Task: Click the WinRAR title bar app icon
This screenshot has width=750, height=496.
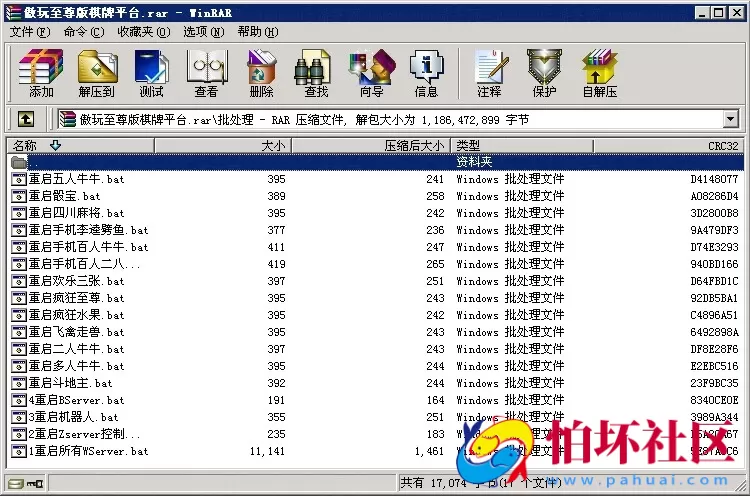Action: coord(13,12)
